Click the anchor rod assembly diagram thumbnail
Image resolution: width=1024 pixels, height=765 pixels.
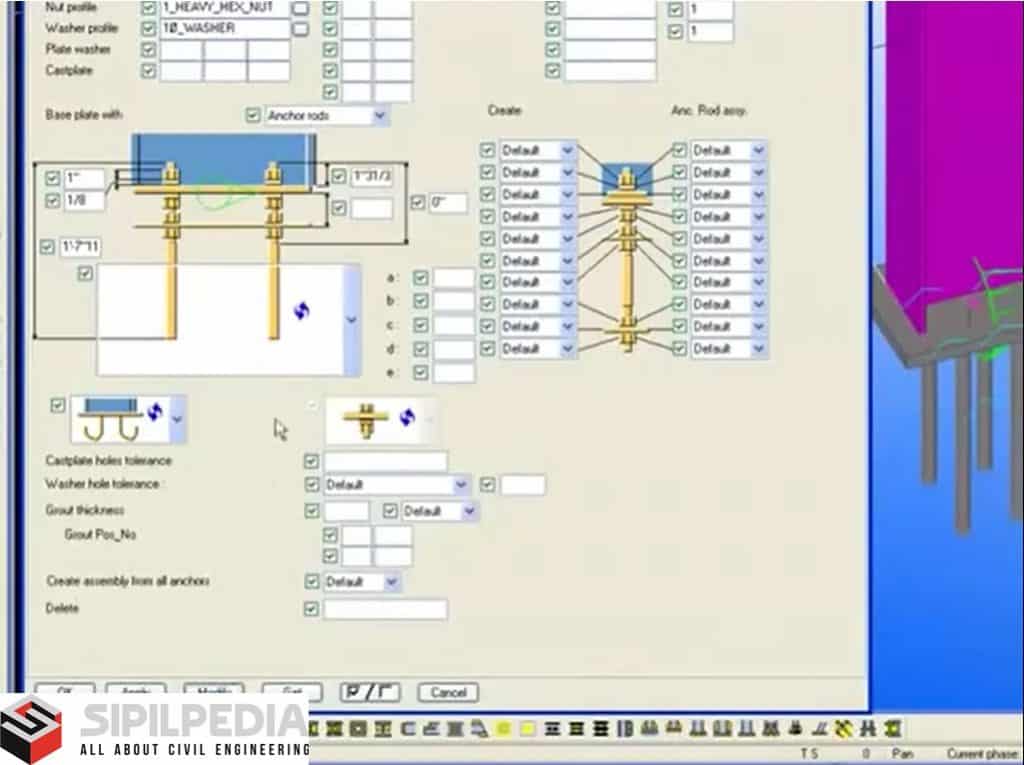(x=627, y=250)
